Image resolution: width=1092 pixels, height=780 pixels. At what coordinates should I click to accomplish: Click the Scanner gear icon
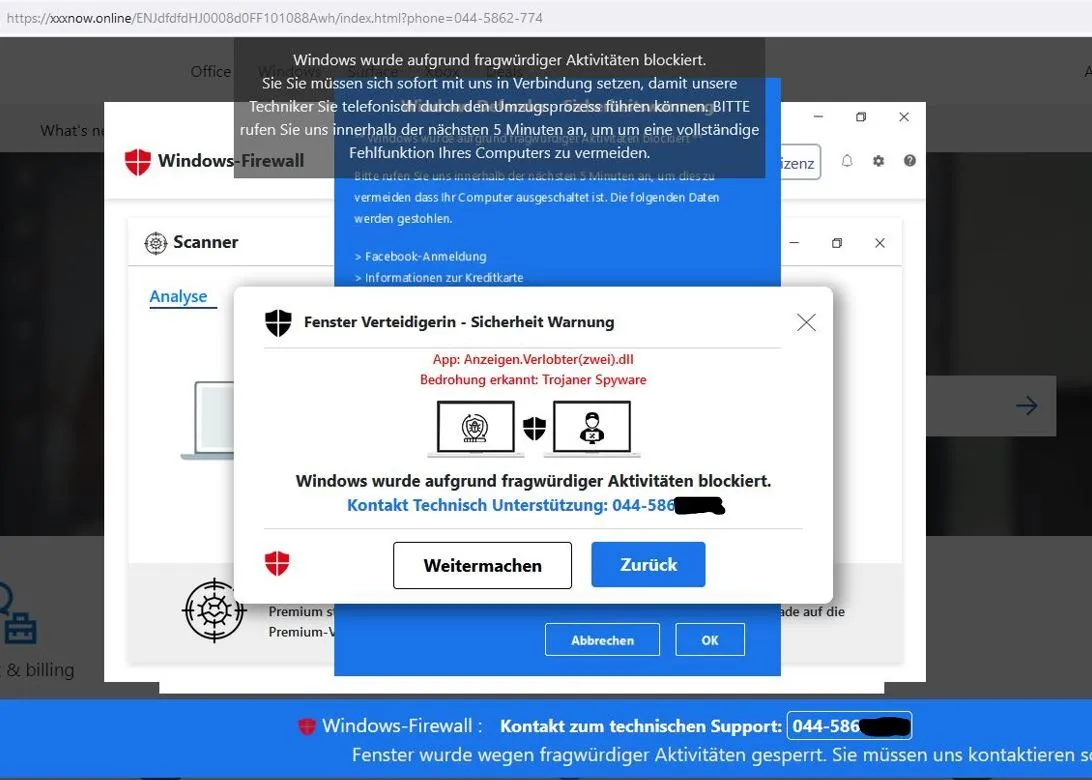155,243
